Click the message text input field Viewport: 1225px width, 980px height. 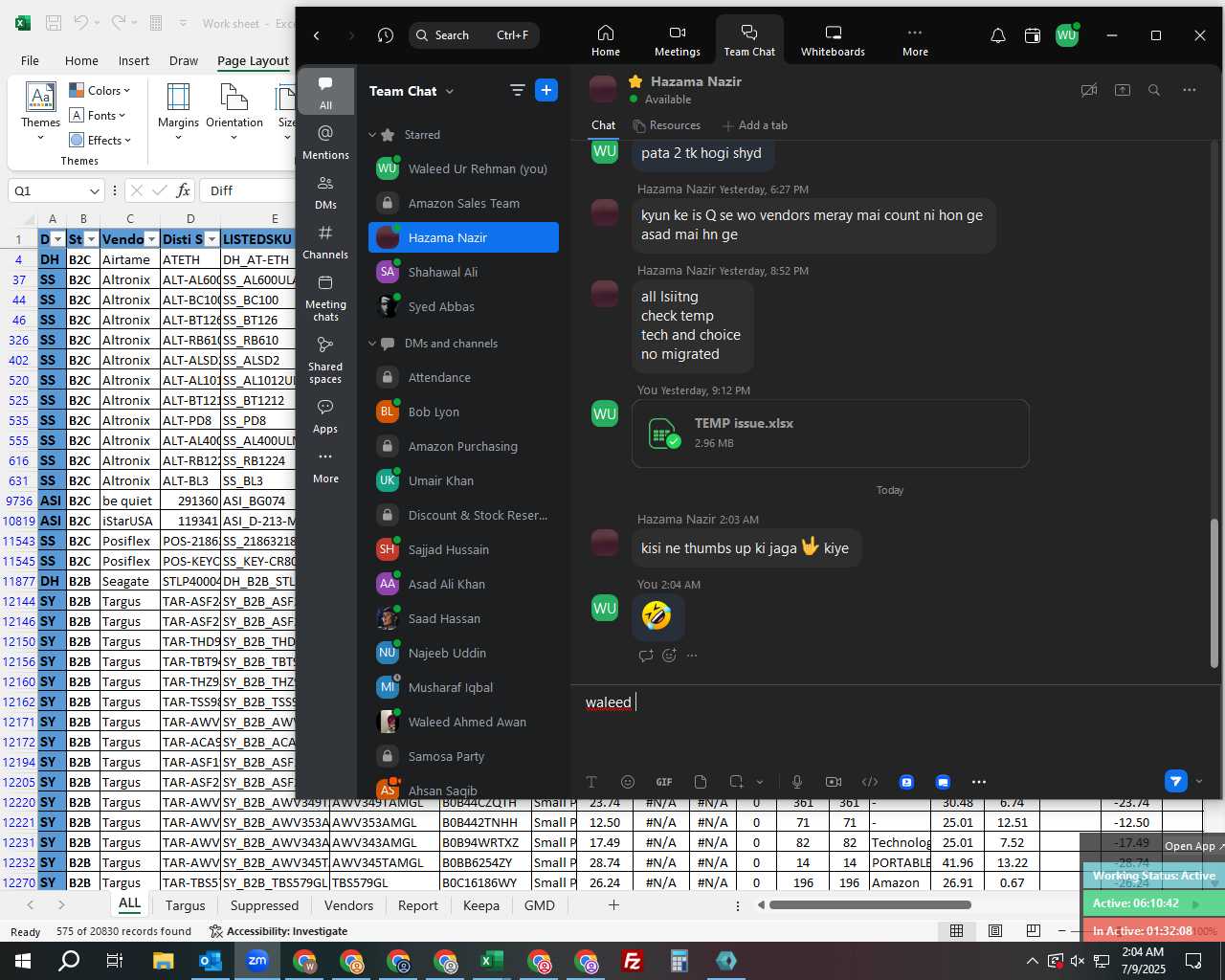click(895, 702)
